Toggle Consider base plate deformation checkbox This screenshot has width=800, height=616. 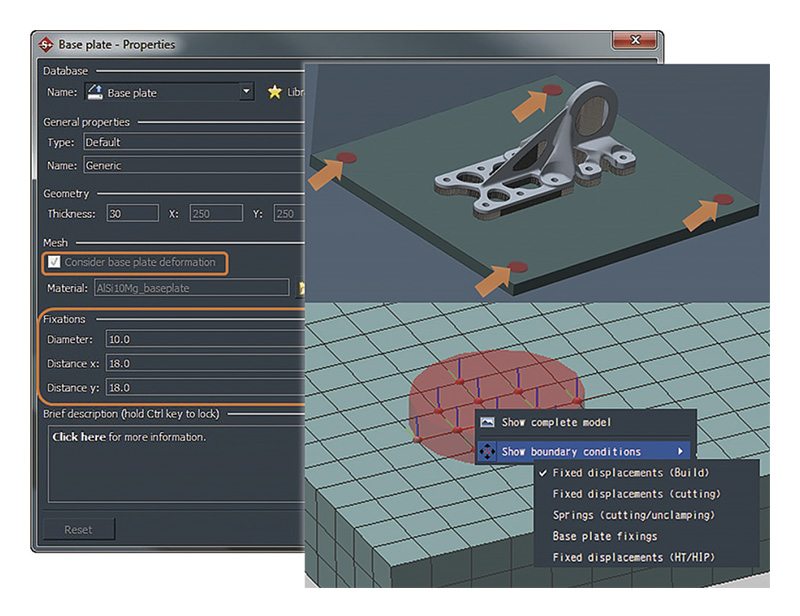click(x=54, y=263)
